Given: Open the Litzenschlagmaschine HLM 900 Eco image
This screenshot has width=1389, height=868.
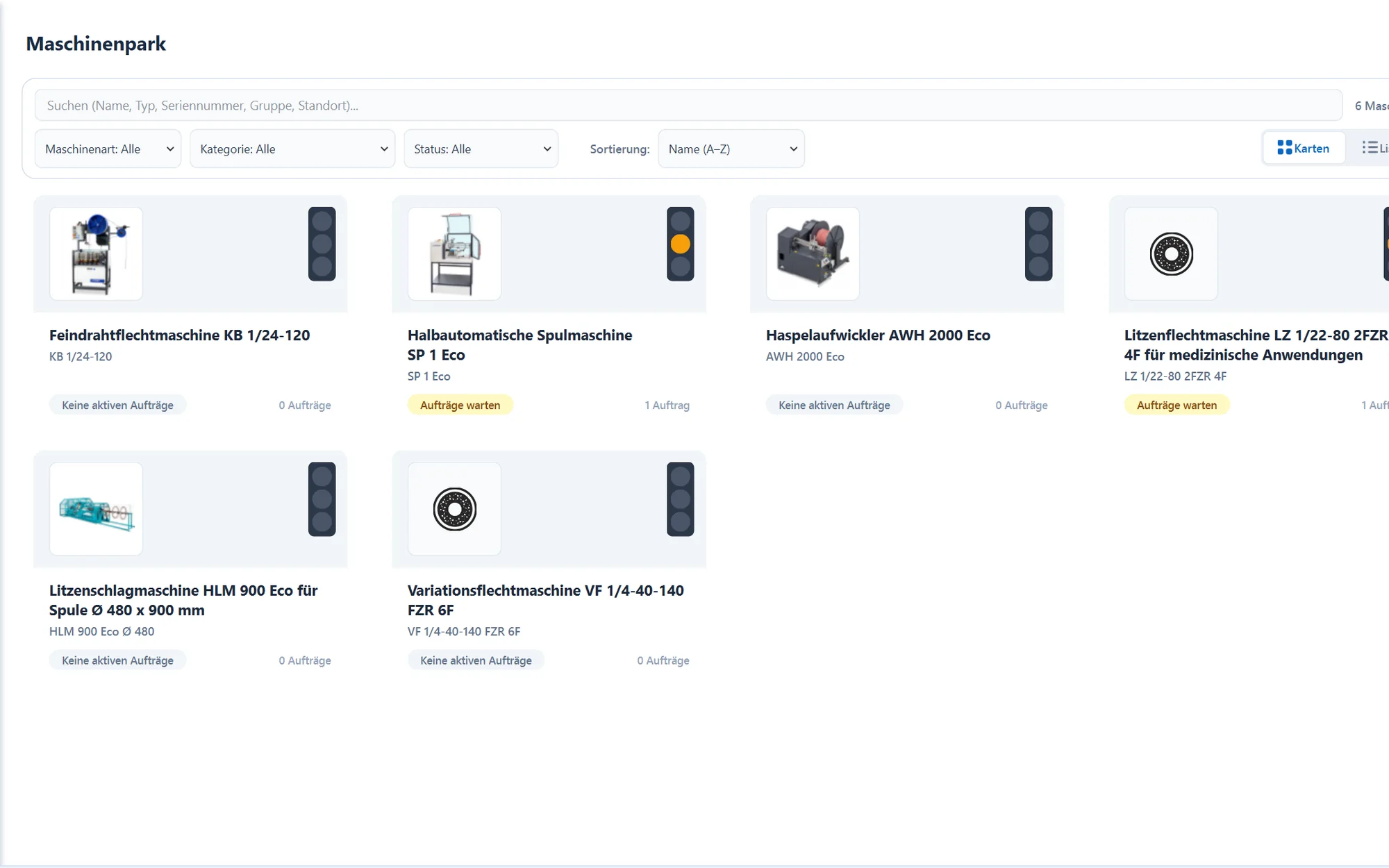Looking at the screenshot, I should (x=96, y=509).
